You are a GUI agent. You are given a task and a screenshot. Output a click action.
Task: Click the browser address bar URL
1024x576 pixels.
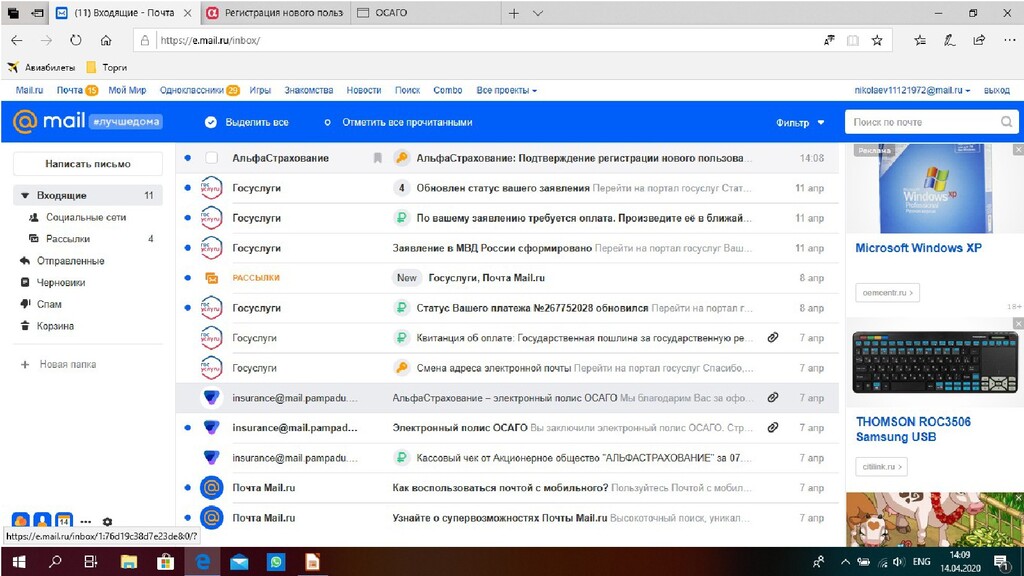tap(210, 40)
